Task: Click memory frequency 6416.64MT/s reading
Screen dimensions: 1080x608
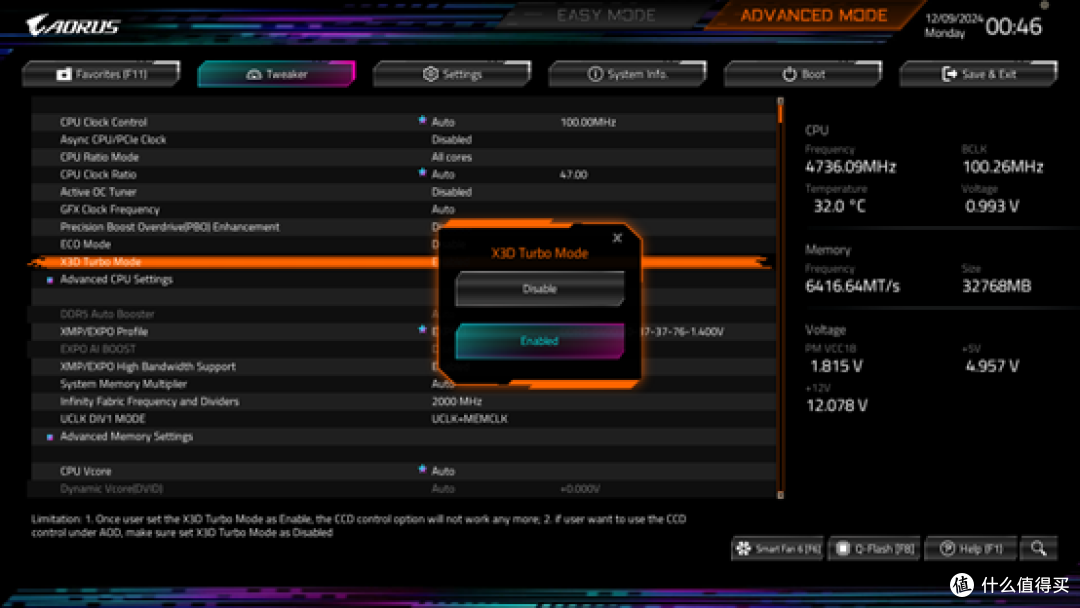Action: [x=853, y=286]
